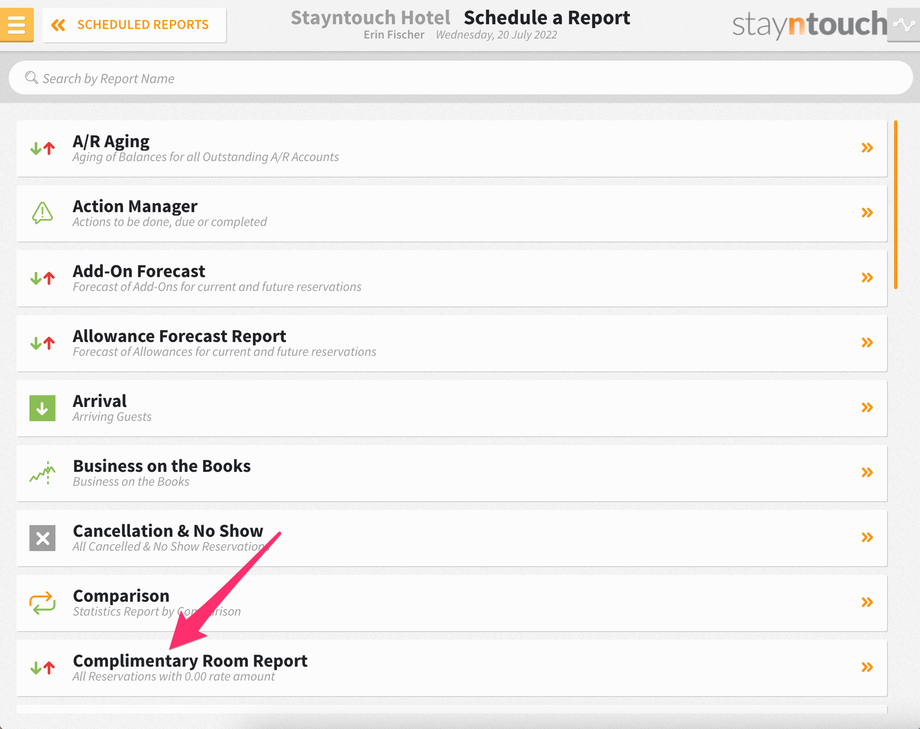Click the stayntouch logo
Screen dimensions: 920x729
[809, 25]
